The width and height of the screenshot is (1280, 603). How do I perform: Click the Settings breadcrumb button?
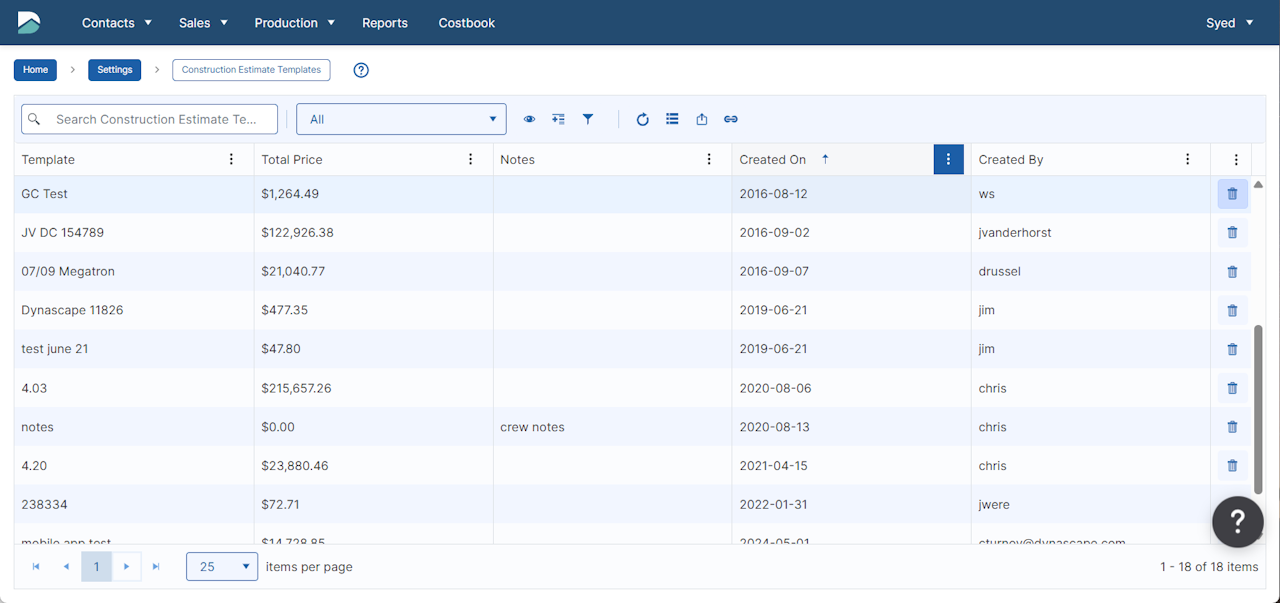[x=115, y=70]
